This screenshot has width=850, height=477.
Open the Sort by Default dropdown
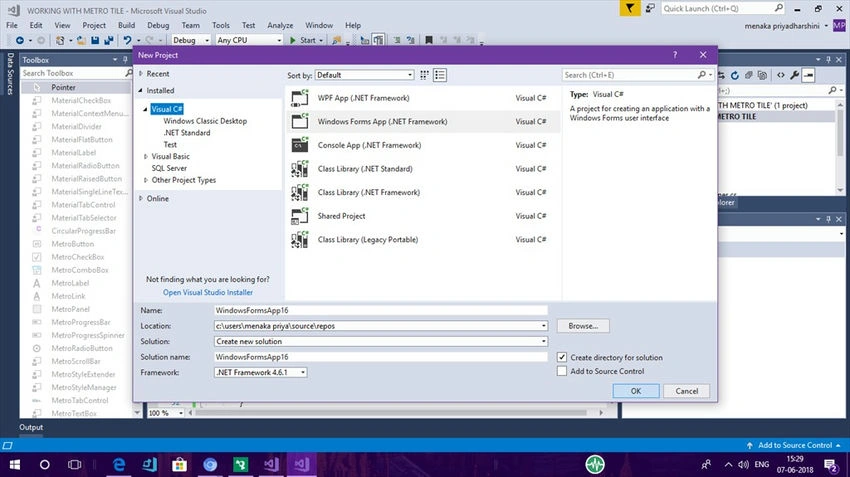point(365,75)
